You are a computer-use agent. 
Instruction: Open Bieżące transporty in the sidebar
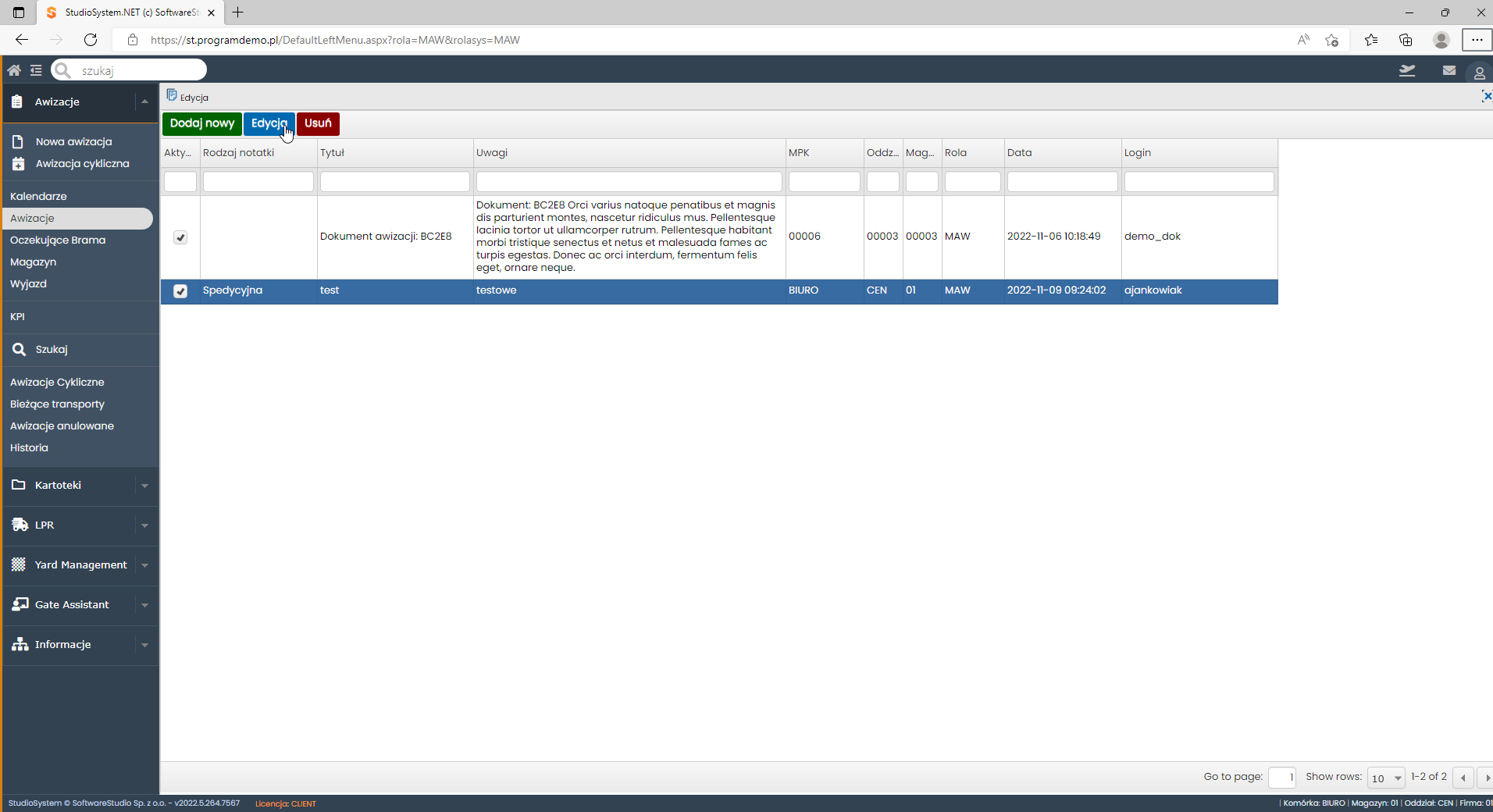(x=57, y=404)
